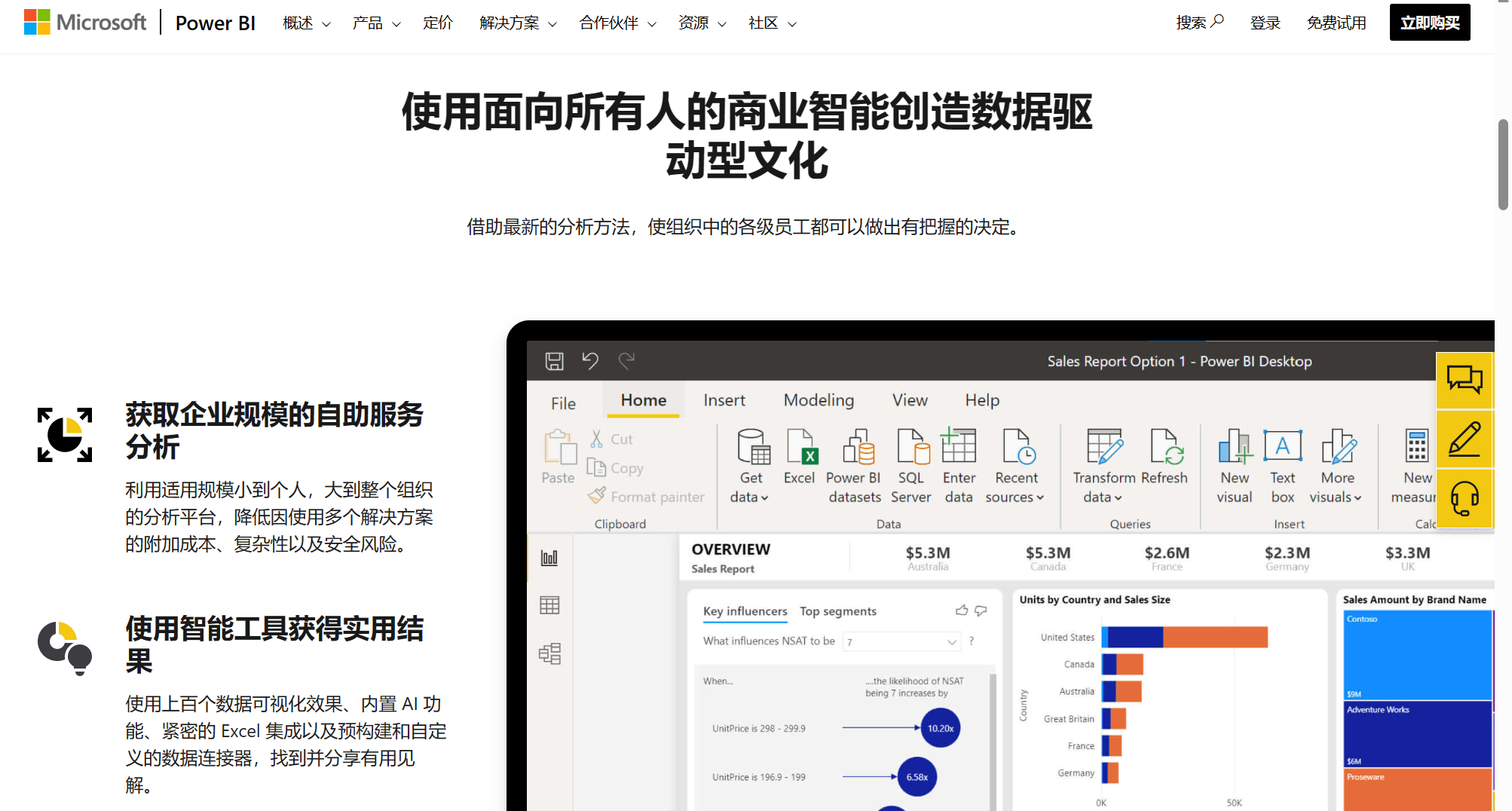
Task: Open the File ribbon tab
Action: (563, 402)
